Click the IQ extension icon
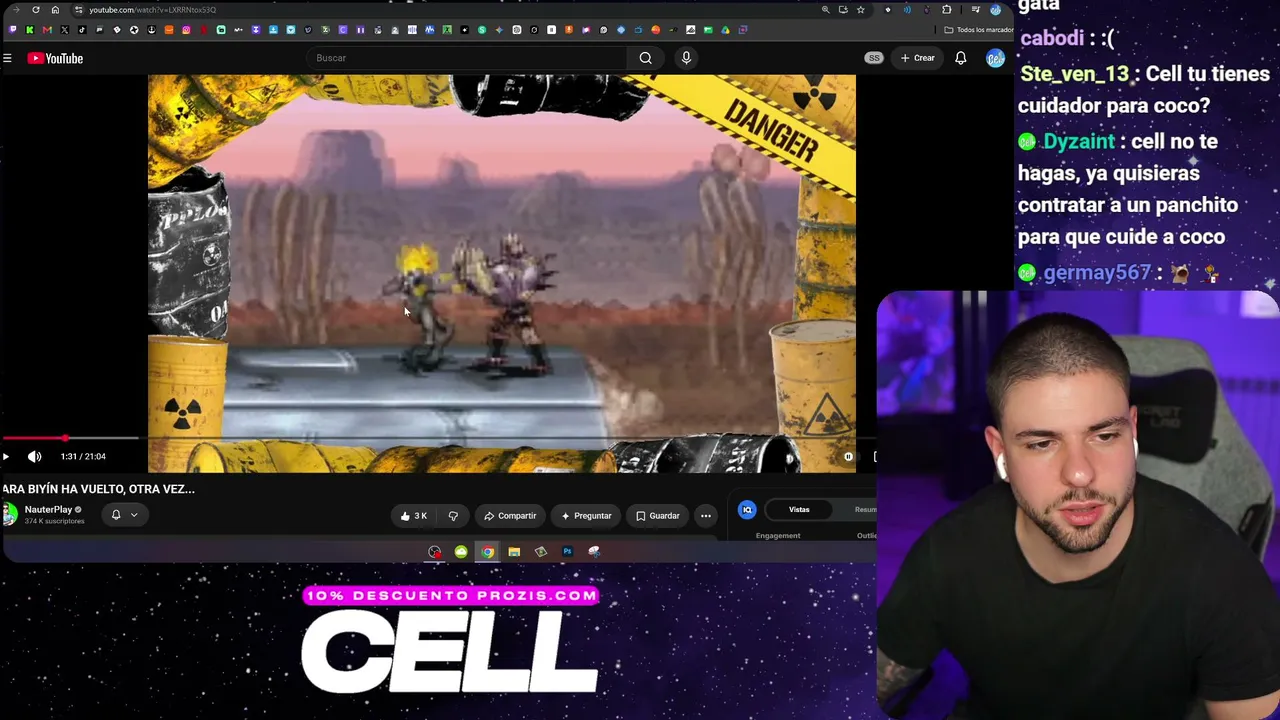Screen dimensions: 1280x720 [x=747, y=510]
